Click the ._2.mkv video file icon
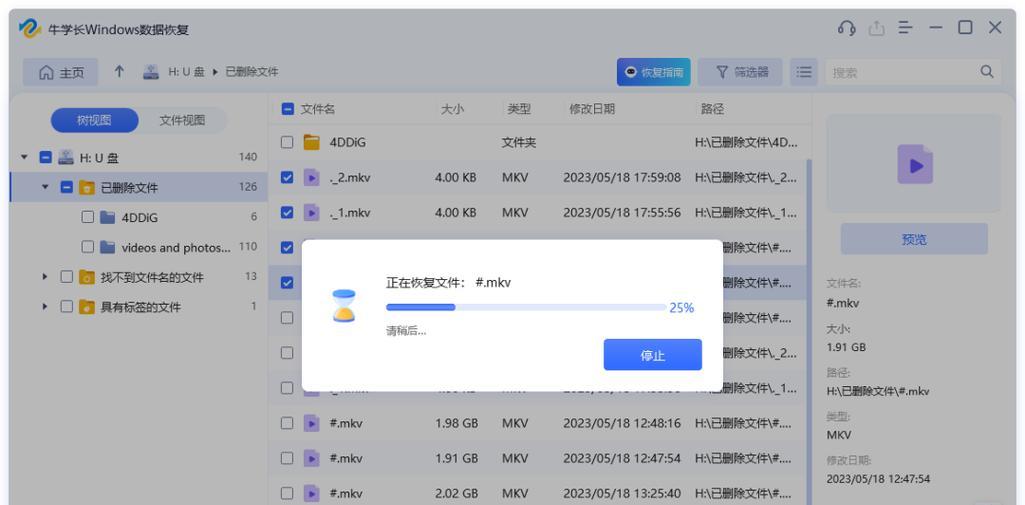 point(312,177)
